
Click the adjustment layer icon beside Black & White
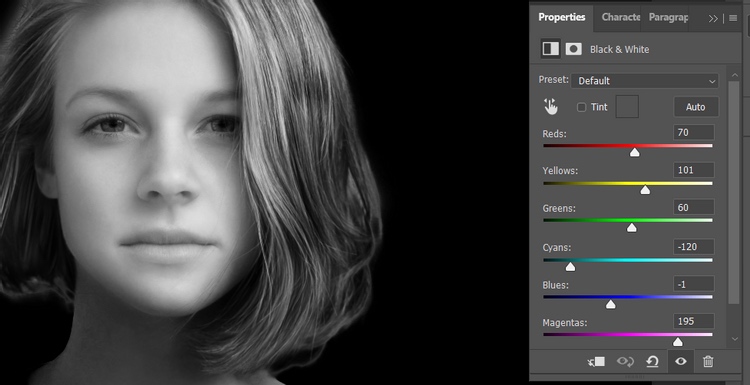point(551,49)
